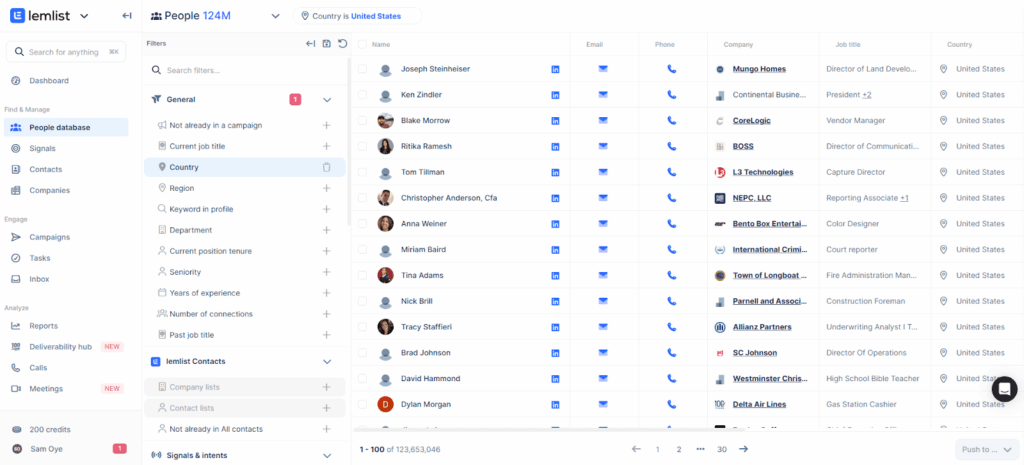The width and height of the screenshot is (1024, 465).
Task: Add the Current job title filter
Action: 327,146
